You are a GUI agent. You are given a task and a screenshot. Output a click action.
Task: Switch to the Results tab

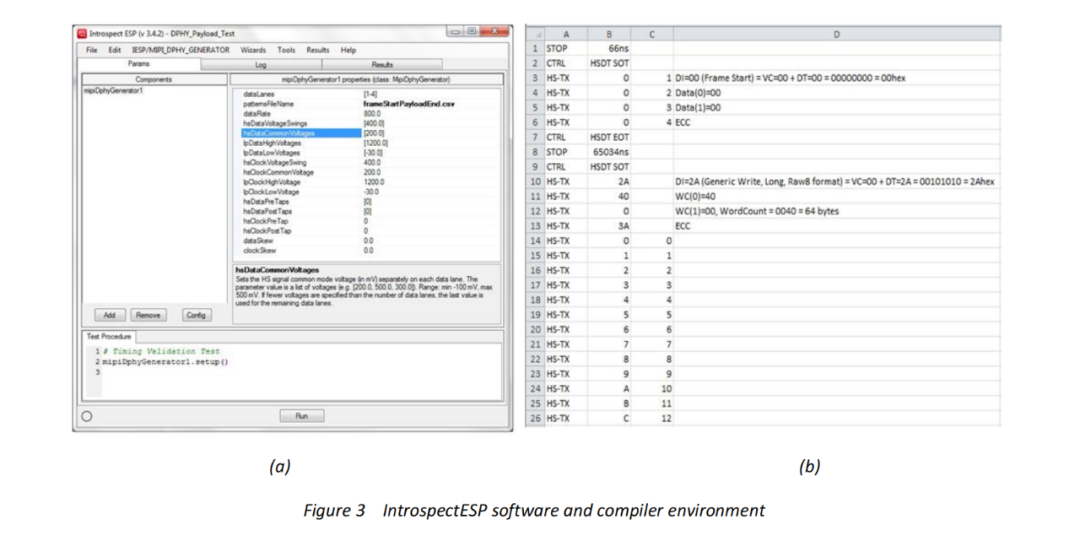[x=382, y=65]
